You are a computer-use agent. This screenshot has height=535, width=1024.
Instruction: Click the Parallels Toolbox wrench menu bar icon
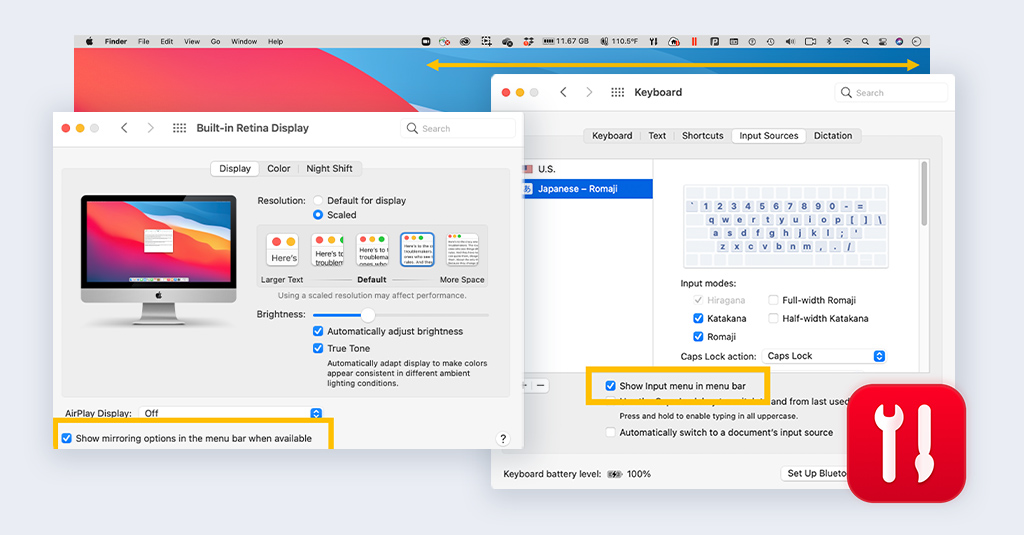(653, 41)
